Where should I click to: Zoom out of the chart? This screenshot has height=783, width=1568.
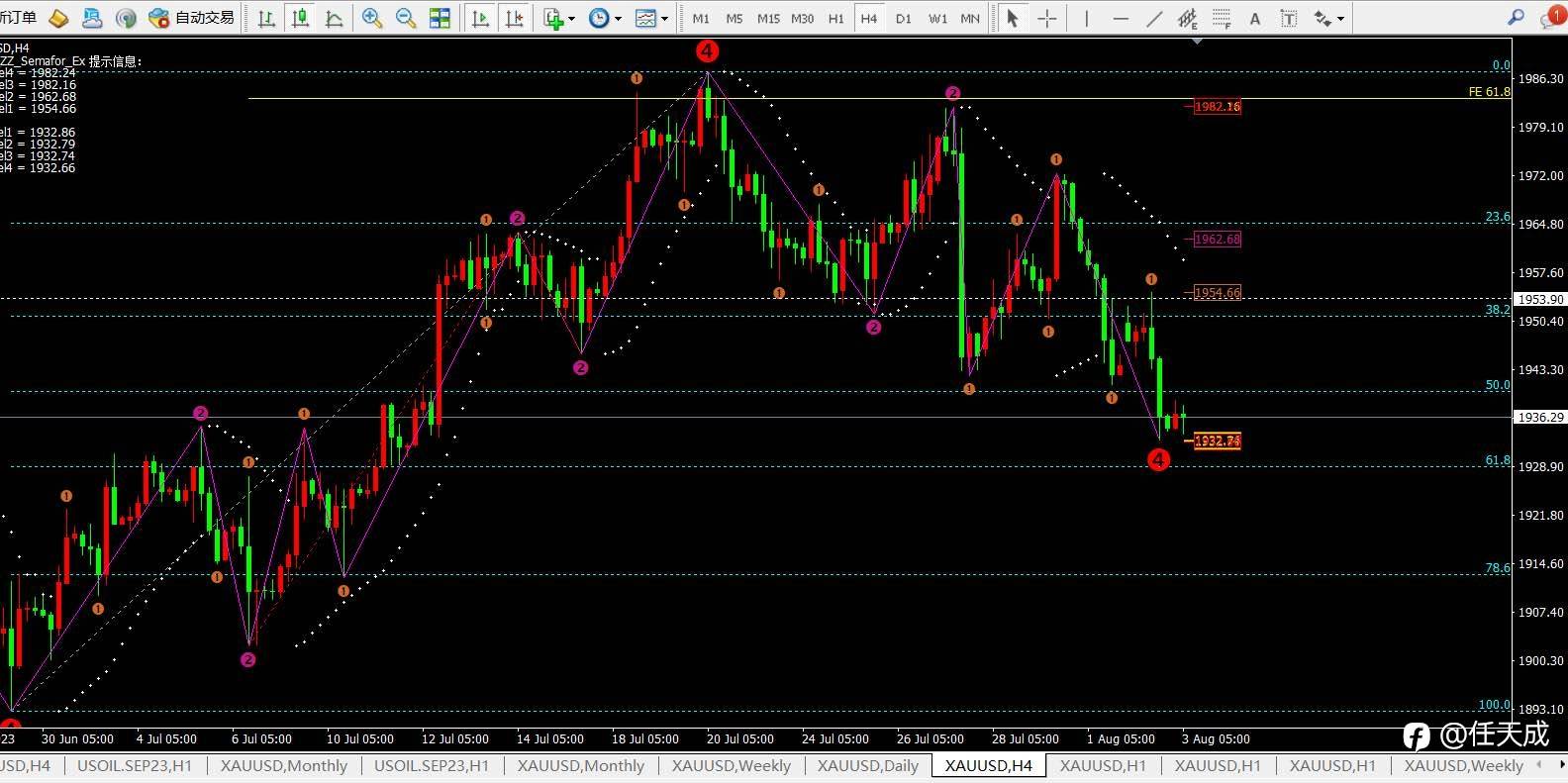point(406,18)
